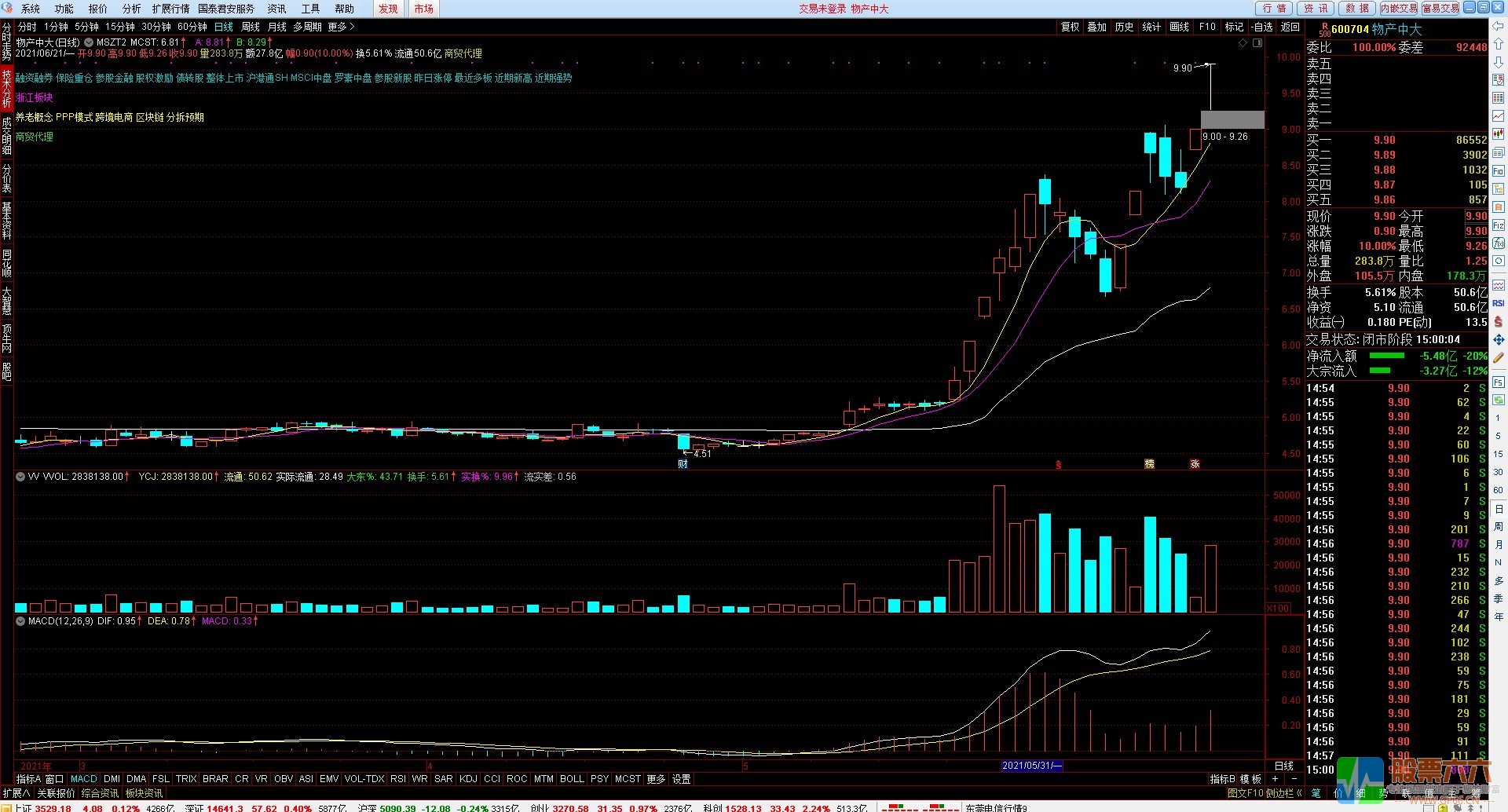Click the 画线 drawing button
1508x812 pixels.
[1179, 27]
